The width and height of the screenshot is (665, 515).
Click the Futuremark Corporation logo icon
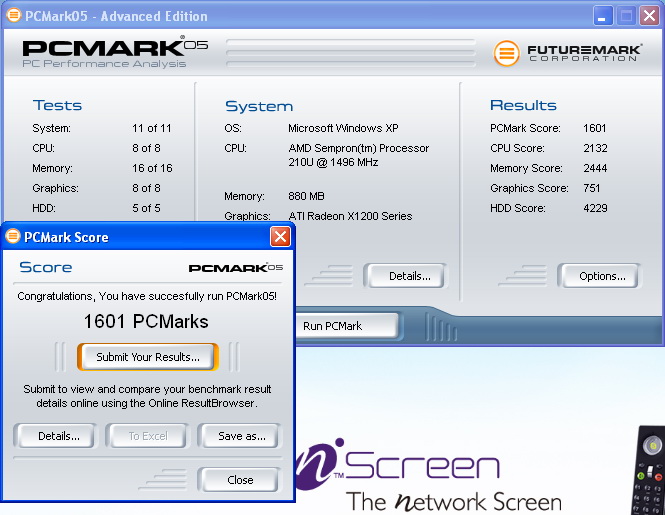(x=506, y=53)
